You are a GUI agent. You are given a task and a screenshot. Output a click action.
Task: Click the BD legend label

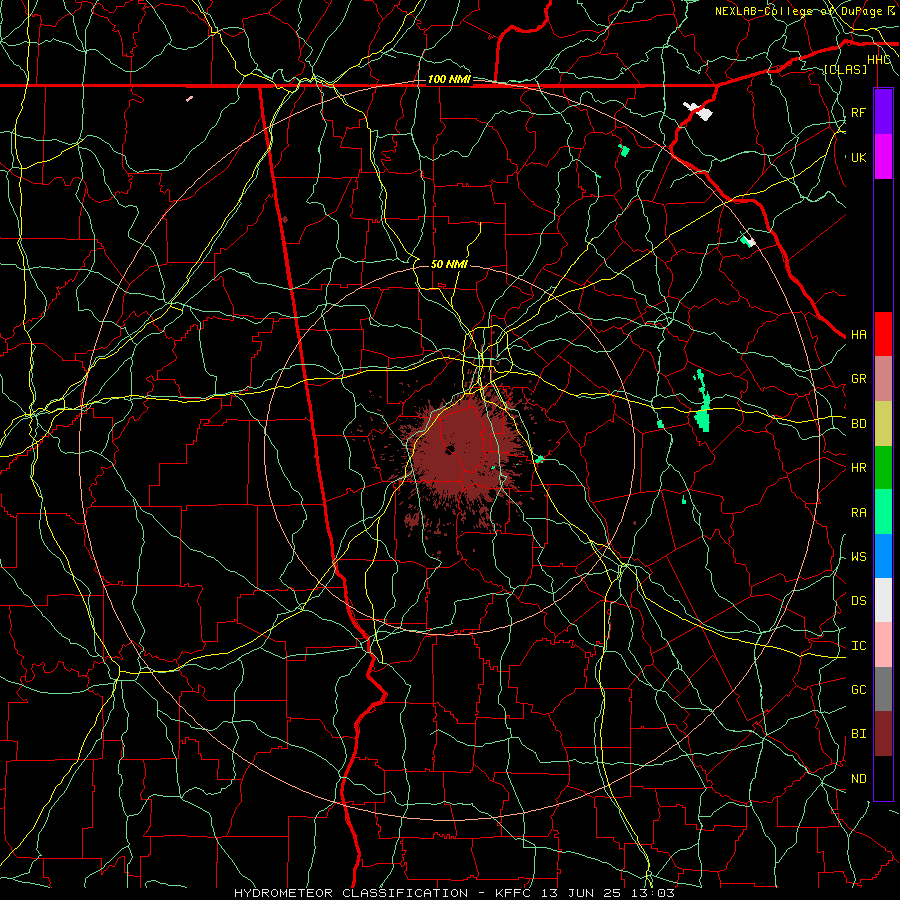pyautogui.click(x=858, y=424)
